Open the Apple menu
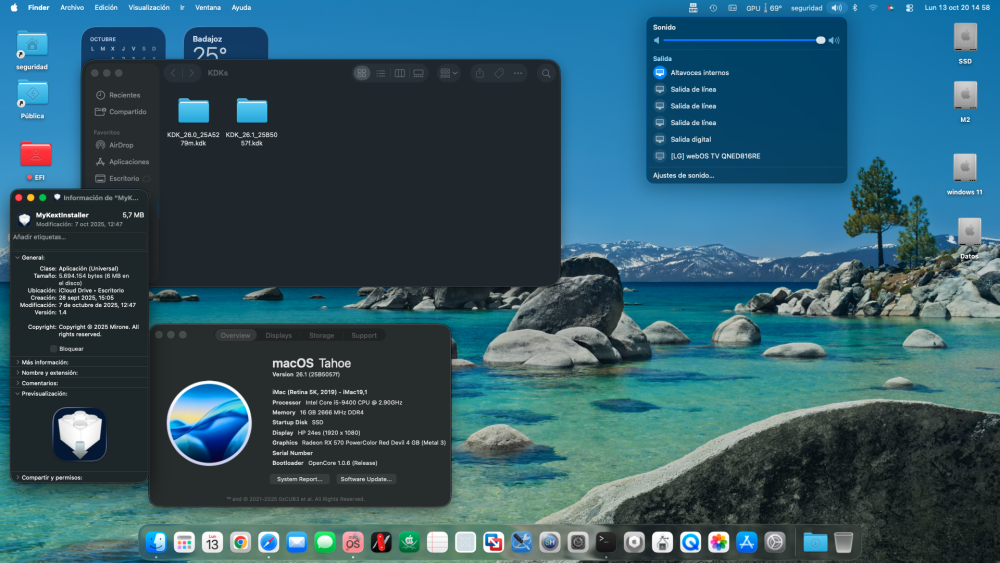1000x563 pixels. click(x=14, y=8)
